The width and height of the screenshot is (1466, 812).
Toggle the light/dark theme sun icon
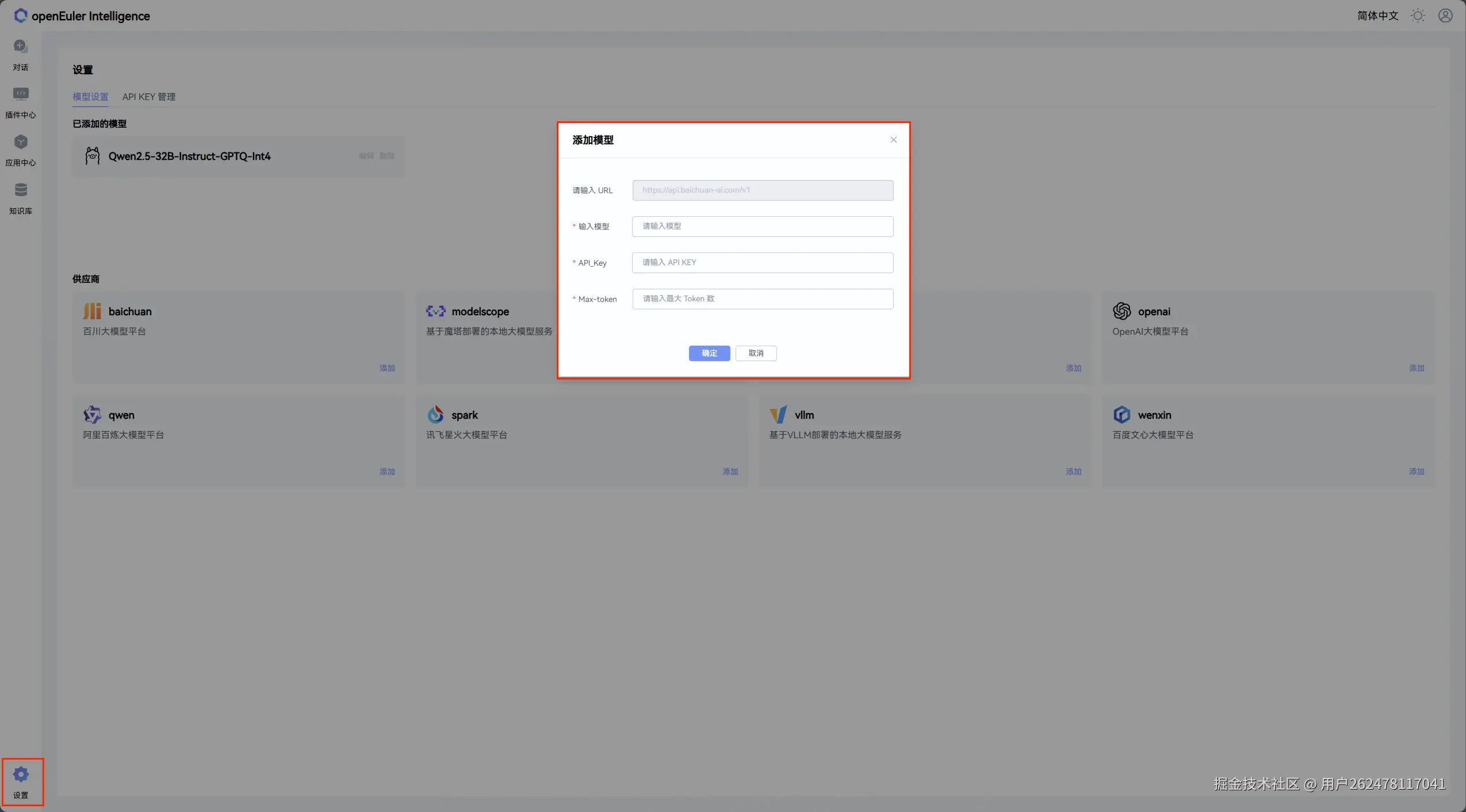tap(1418, 16)
